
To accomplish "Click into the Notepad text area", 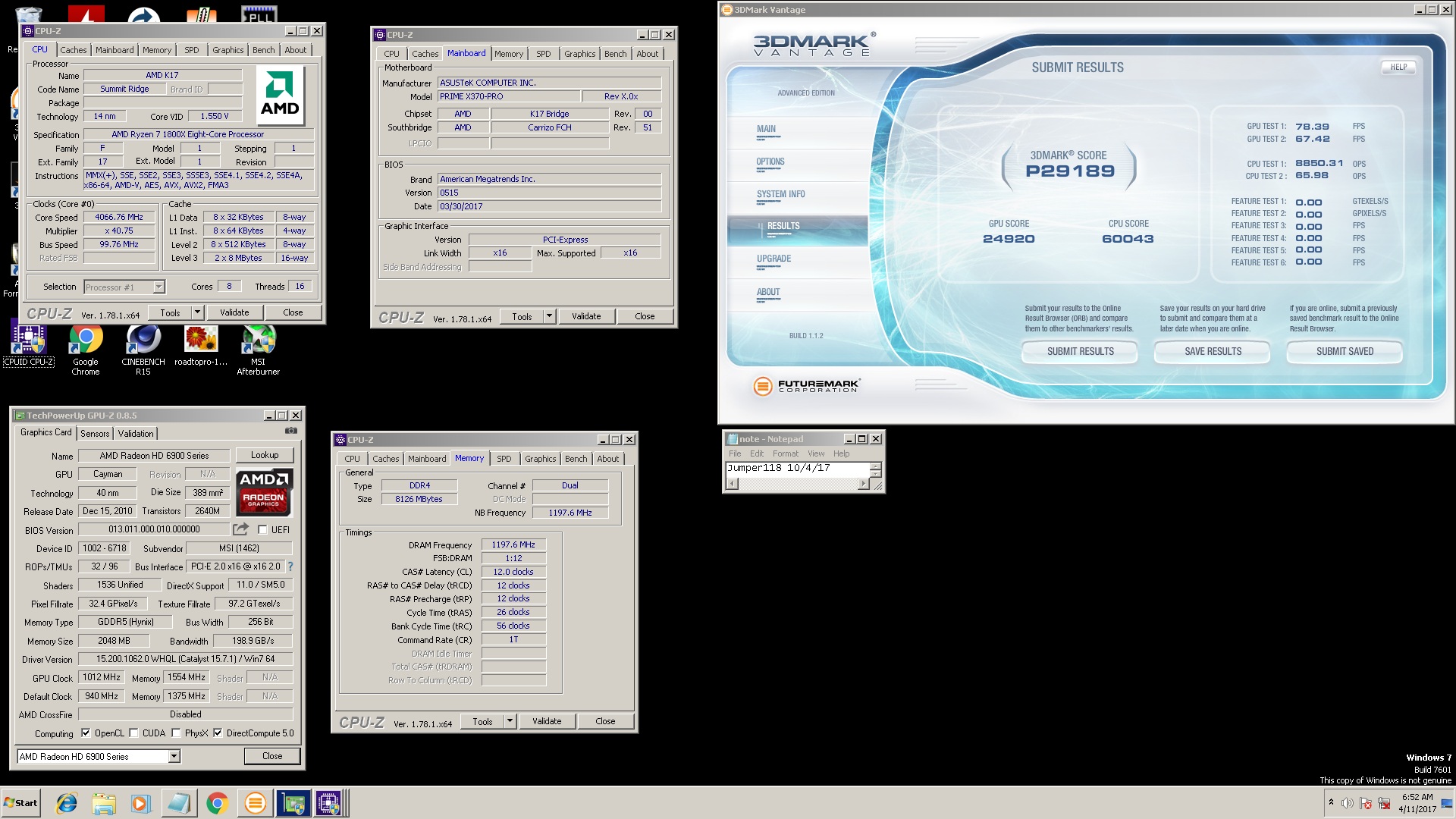I will point(798,469).
